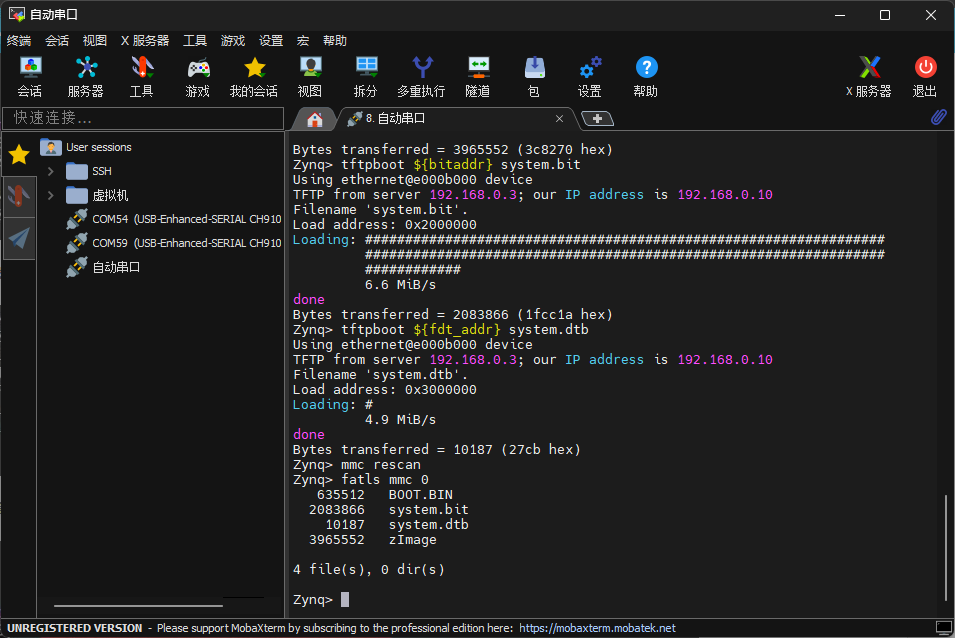
Task: Switch to the home tab
Action: point(315,119)
